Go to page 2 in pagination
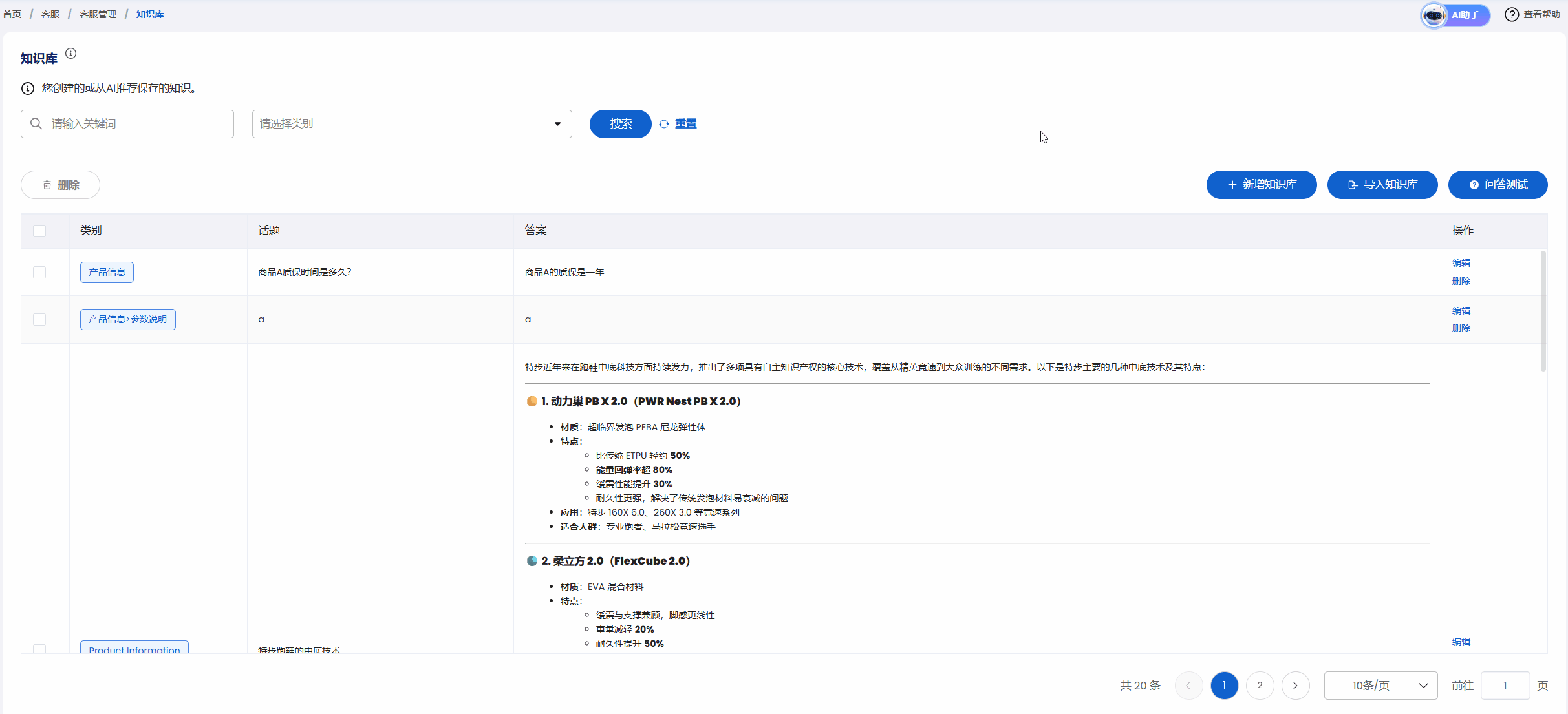Viewport: 1568px width, 714px height. coord(1260,686)
